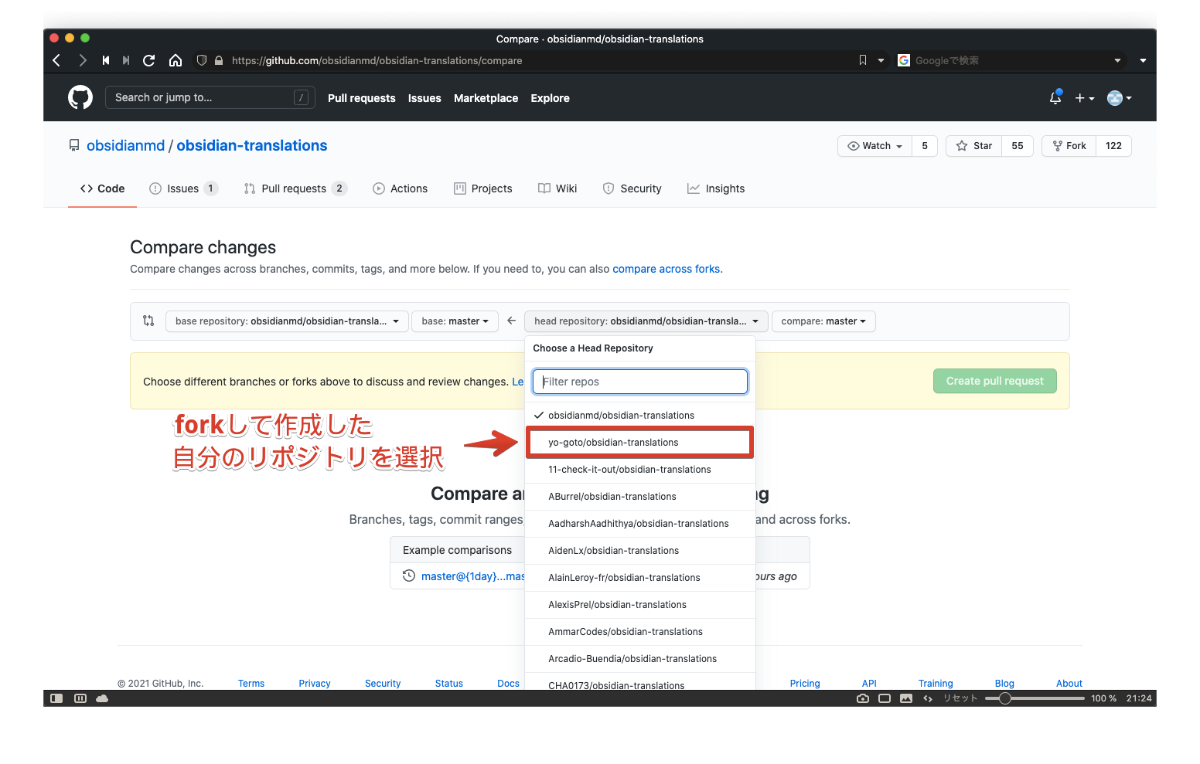Focus the 'Filter repos' input
Viewport: 1200px width, 764px height.
[640, 381]
